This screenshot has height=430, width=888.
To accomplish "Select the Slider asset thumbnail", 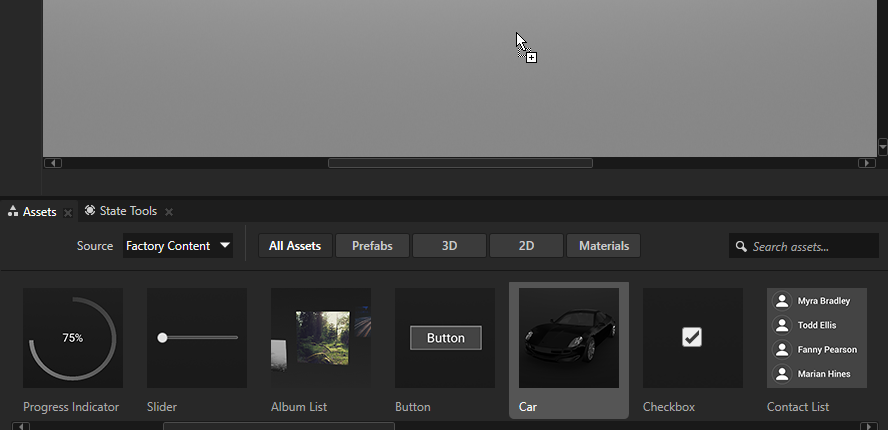I will click(x=197, y=338).
